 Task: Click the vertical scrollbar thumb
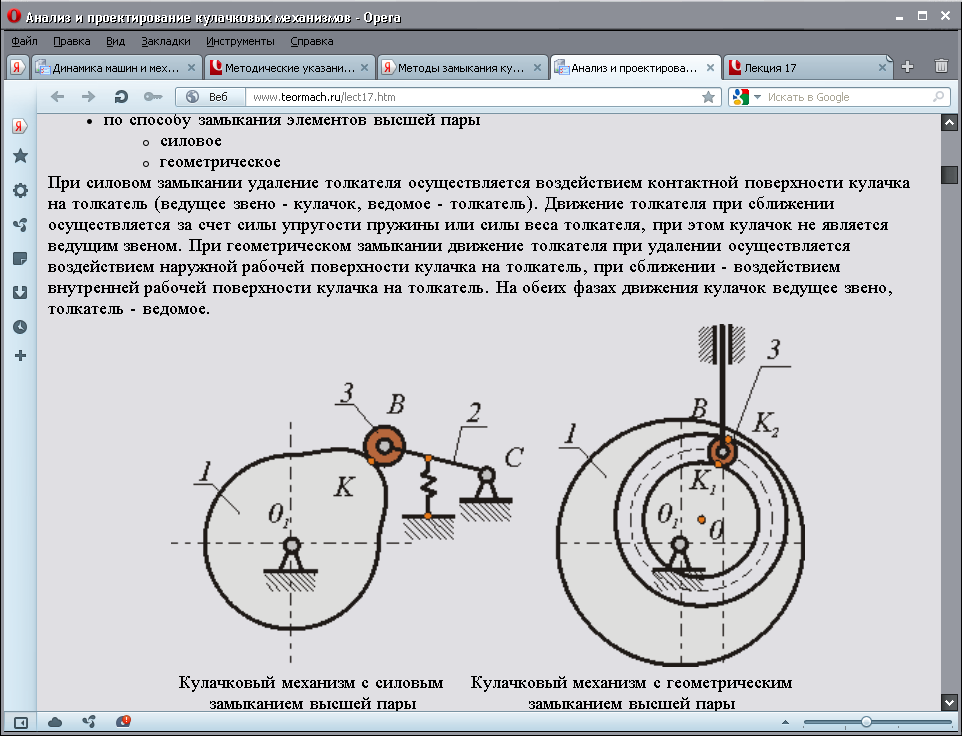949,174
